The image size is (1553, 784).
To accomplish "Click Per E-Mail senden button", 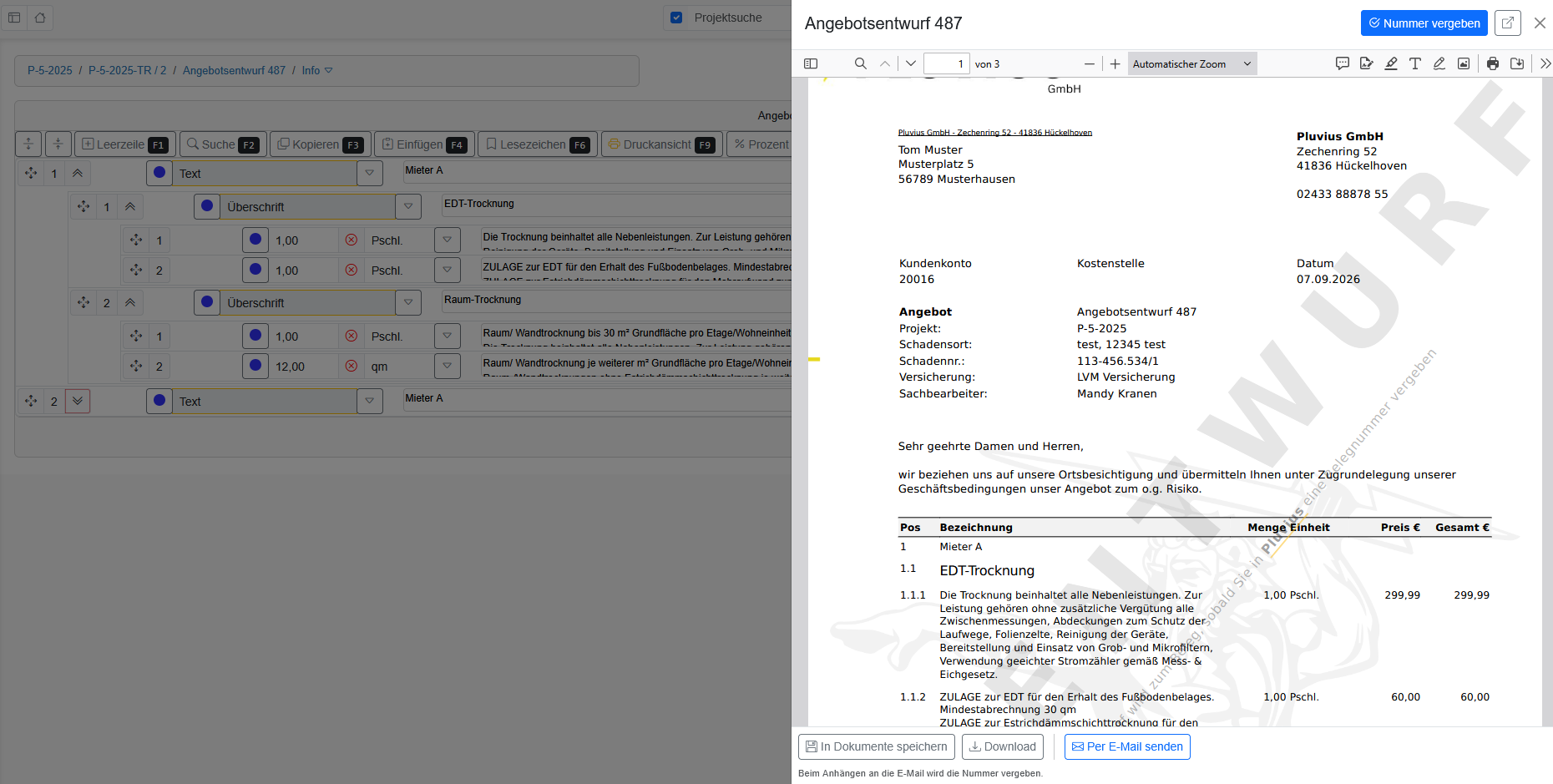I will pyautogui.click(x=1127, y=746).
